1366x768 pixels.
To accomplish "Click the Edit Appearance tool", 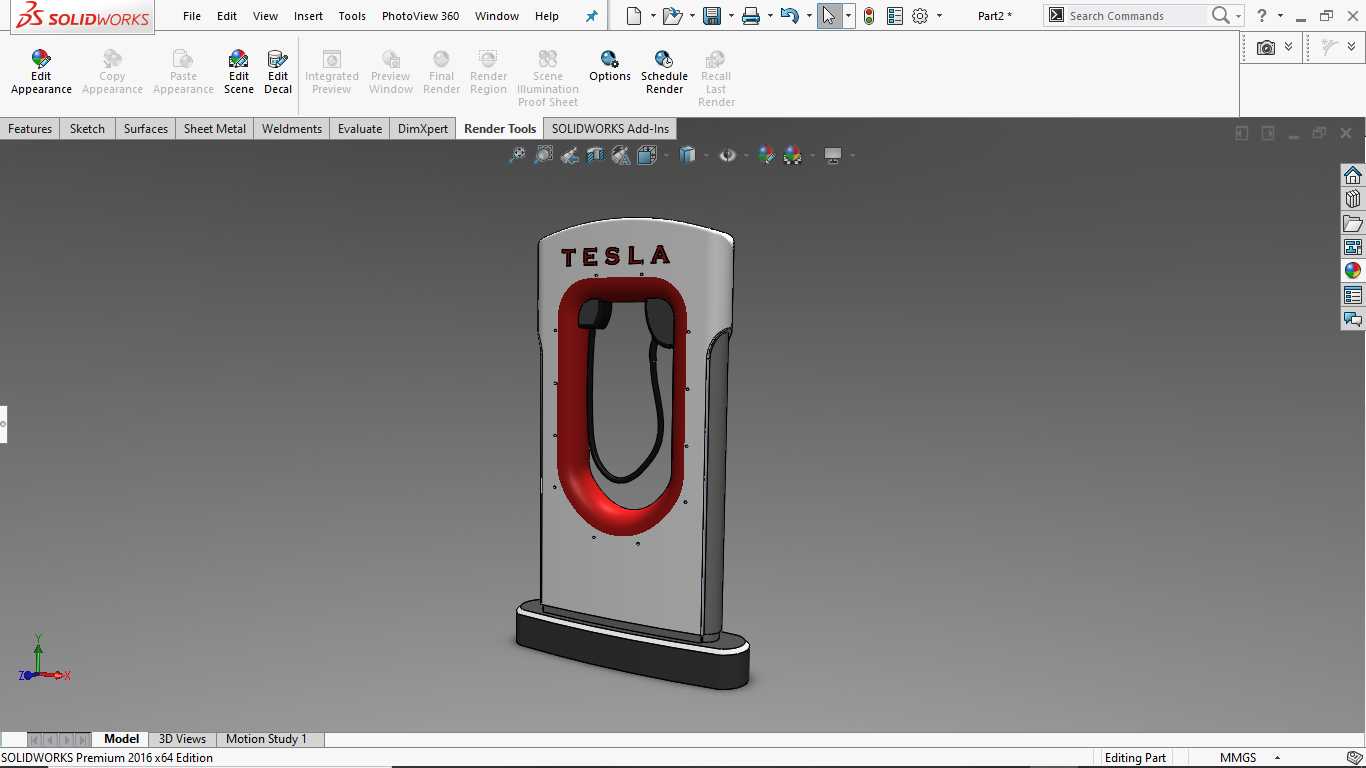I will [41, 73].
